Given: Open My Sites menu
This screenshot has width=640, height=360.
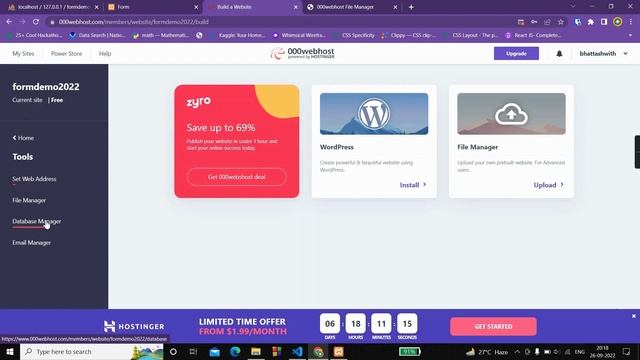Looking at the screenshot, I should click(x=23, y=53).
